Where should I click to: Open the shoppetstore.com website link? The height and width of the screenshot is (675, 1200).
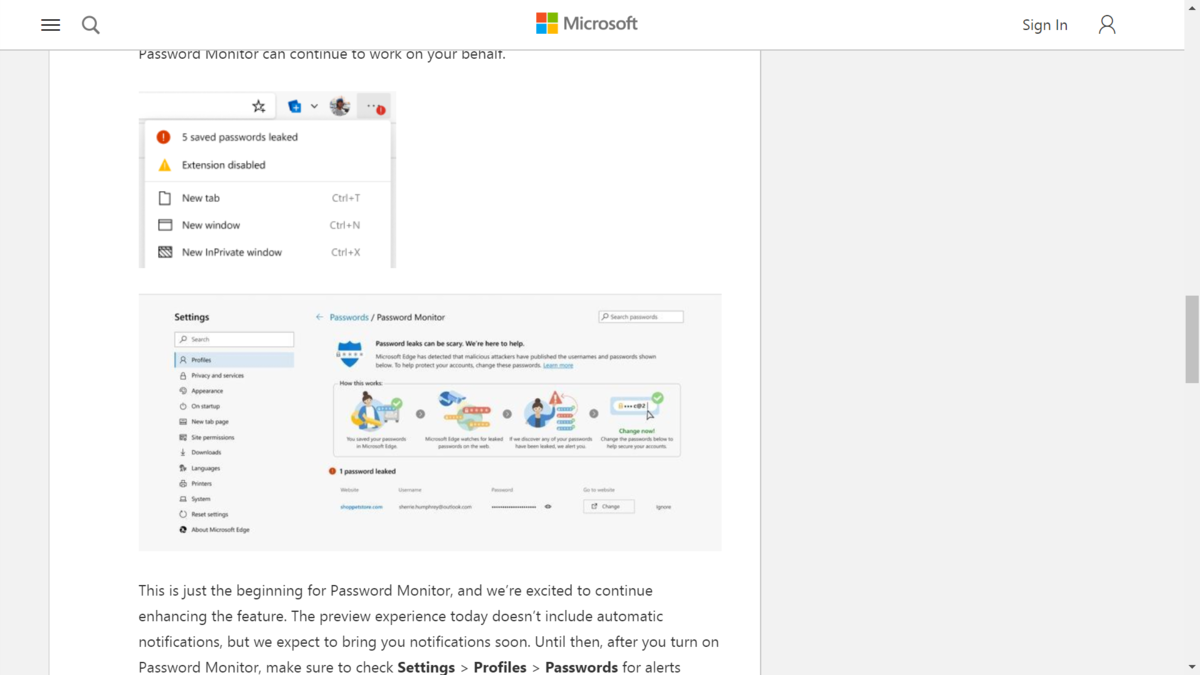click(x=361, y=507)
